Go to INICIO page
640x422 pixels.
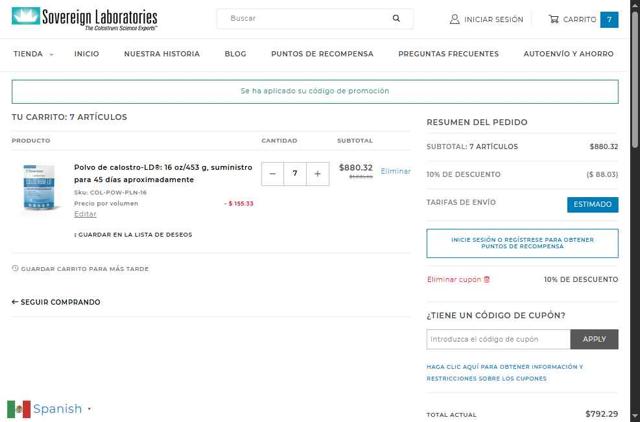point(87,54)
